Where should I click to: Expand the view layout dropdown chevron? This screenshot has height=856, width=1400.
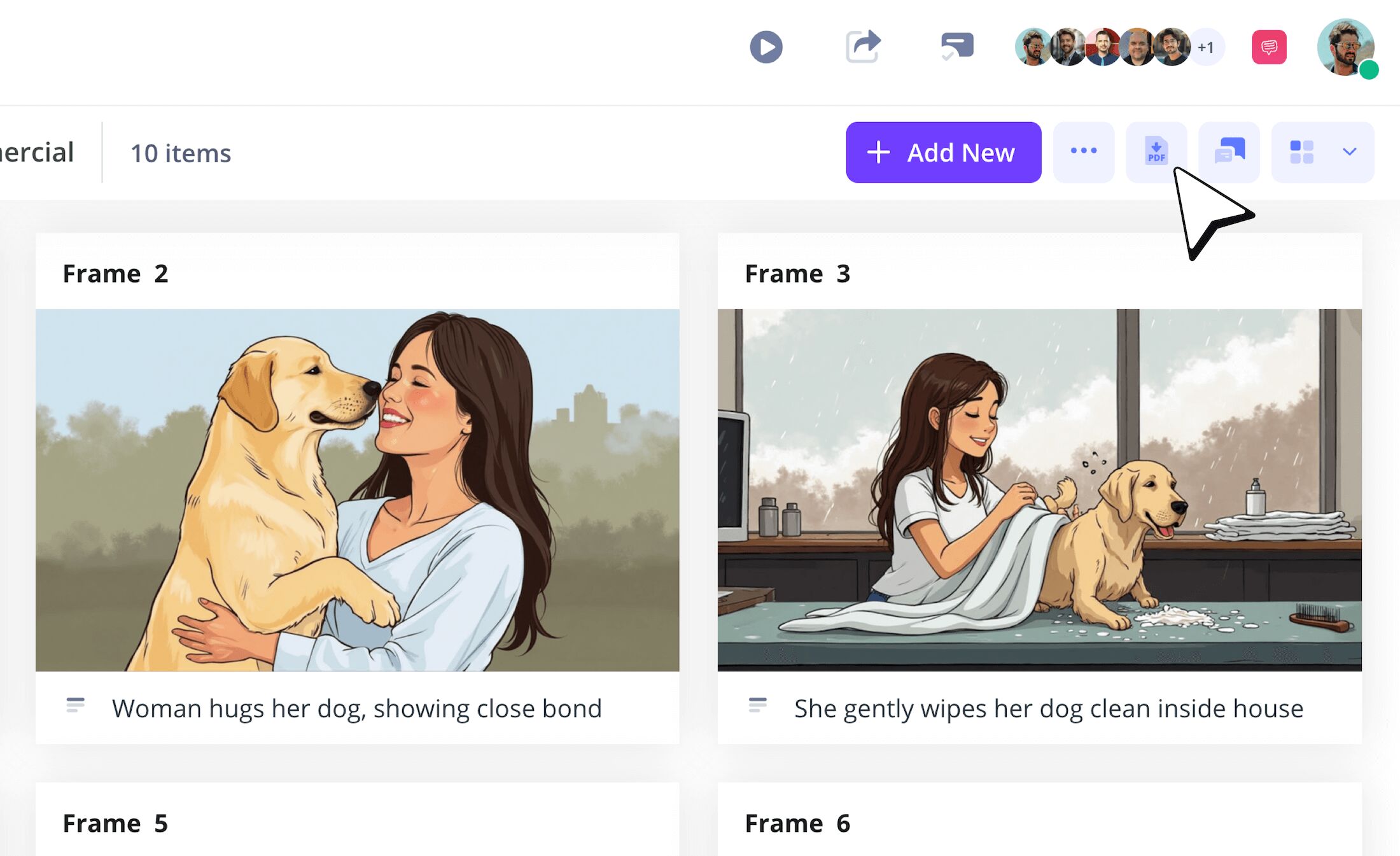(x=1349, y=151)
